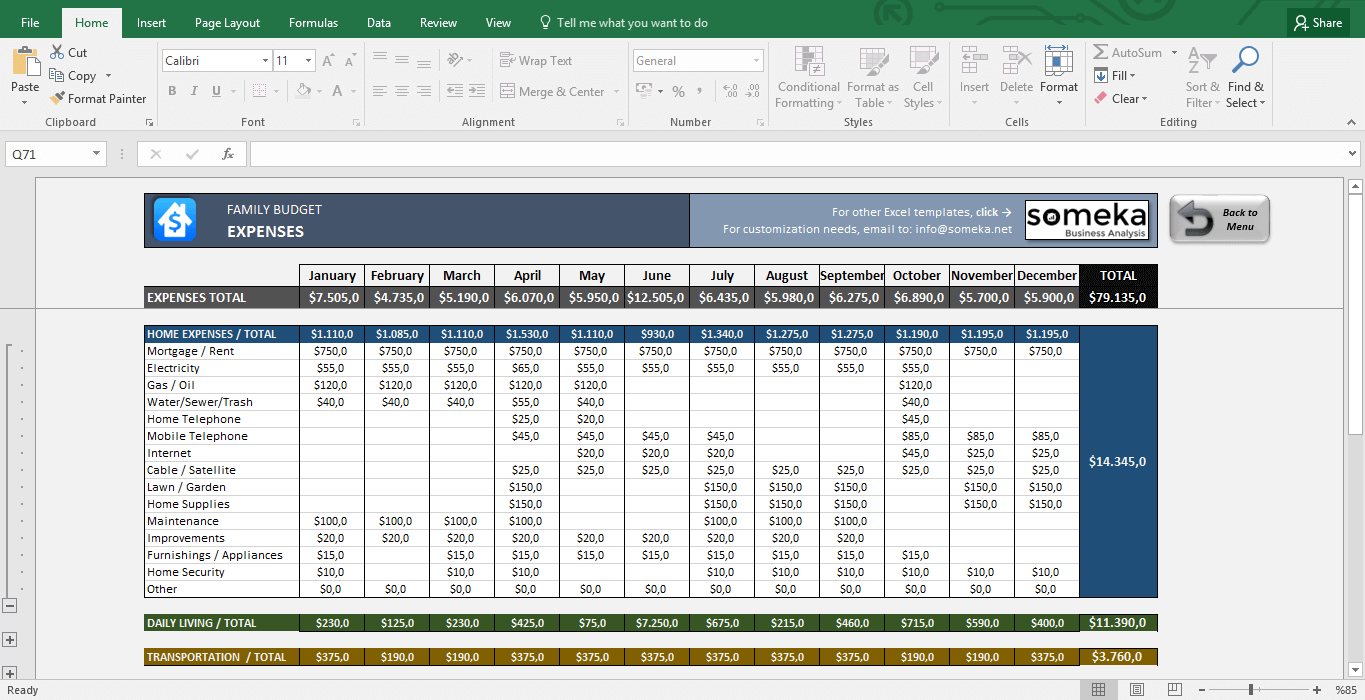Viewport: 1365px width, 700px height.
Task: Use Find & Select
Action: pyautogui.click(x=1245, y=75)
